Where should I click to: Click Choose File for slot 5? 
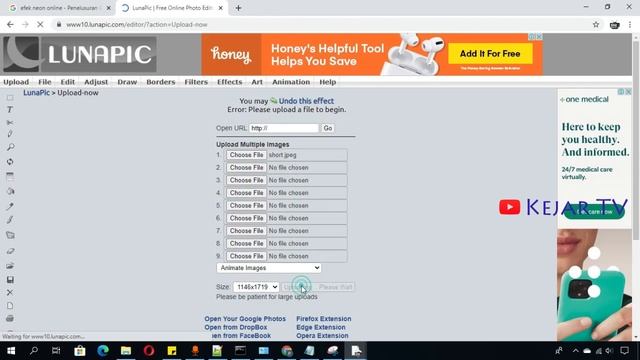click(x=246, y=205)
